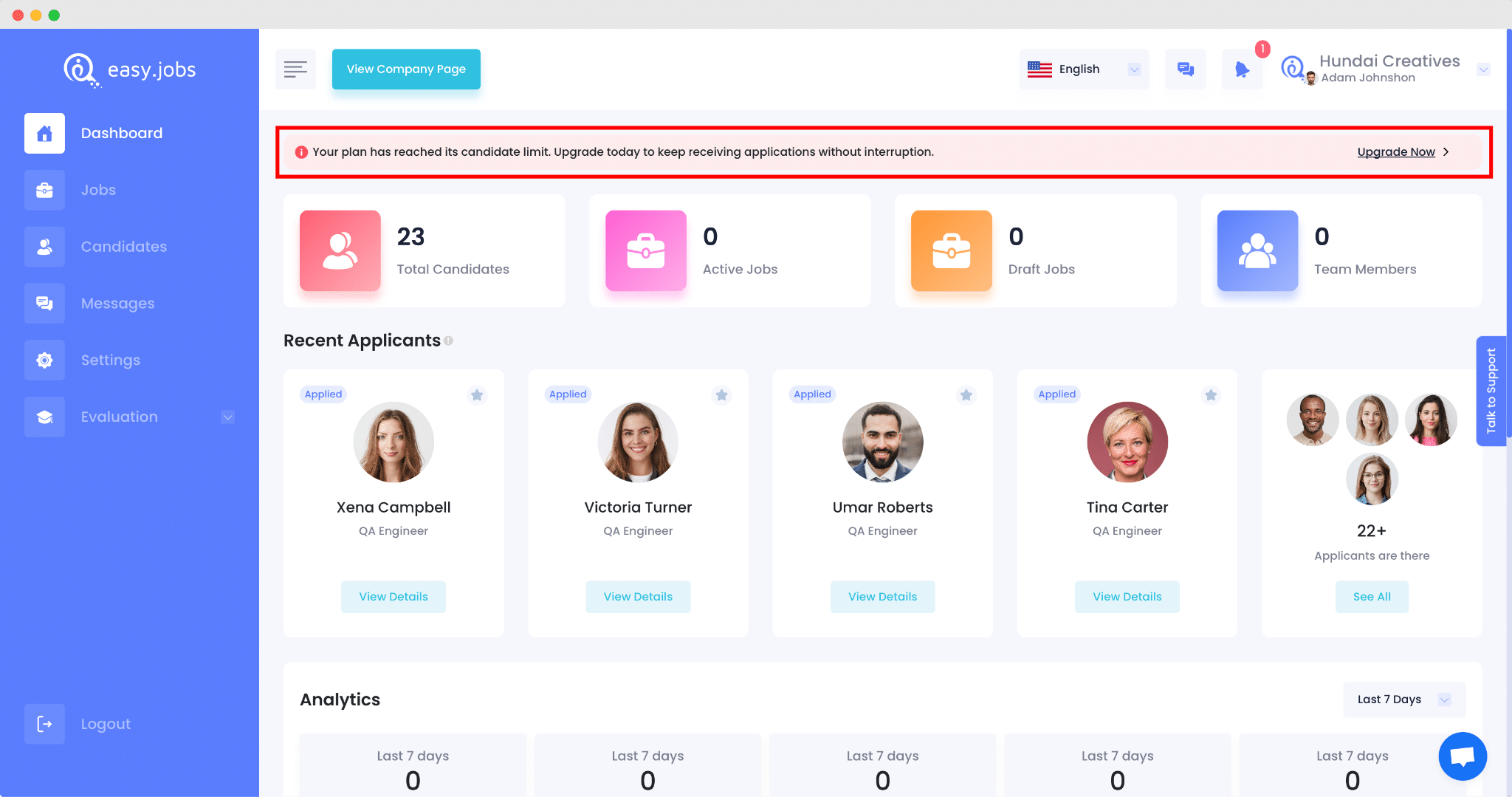The image size is (1512, 797).
Task: Click the Candidates person sidebar icon
Action: pos(44,247)
